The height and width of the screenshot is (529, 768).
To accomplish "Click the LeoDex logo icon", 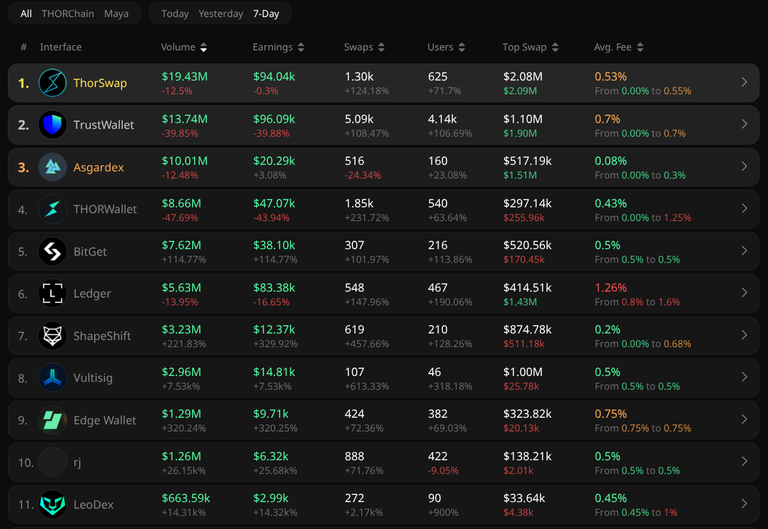I will click(52, 504).
